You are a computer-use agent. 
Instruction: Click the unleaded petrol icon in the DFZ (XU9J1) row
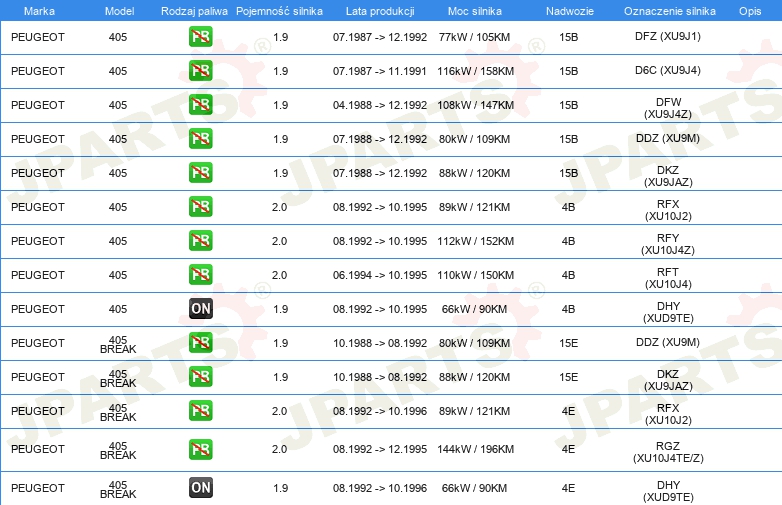200,36
